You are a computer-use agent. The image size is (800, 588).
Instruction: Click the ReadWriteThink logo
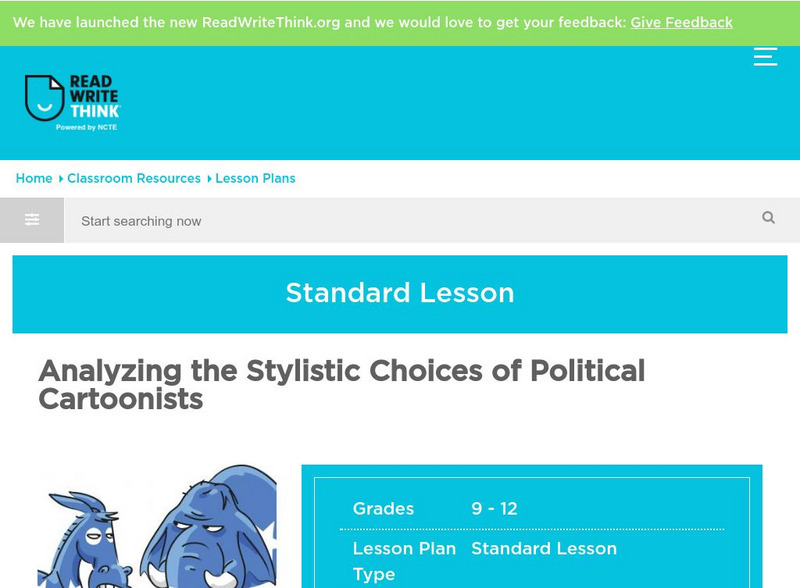point(72,103)
